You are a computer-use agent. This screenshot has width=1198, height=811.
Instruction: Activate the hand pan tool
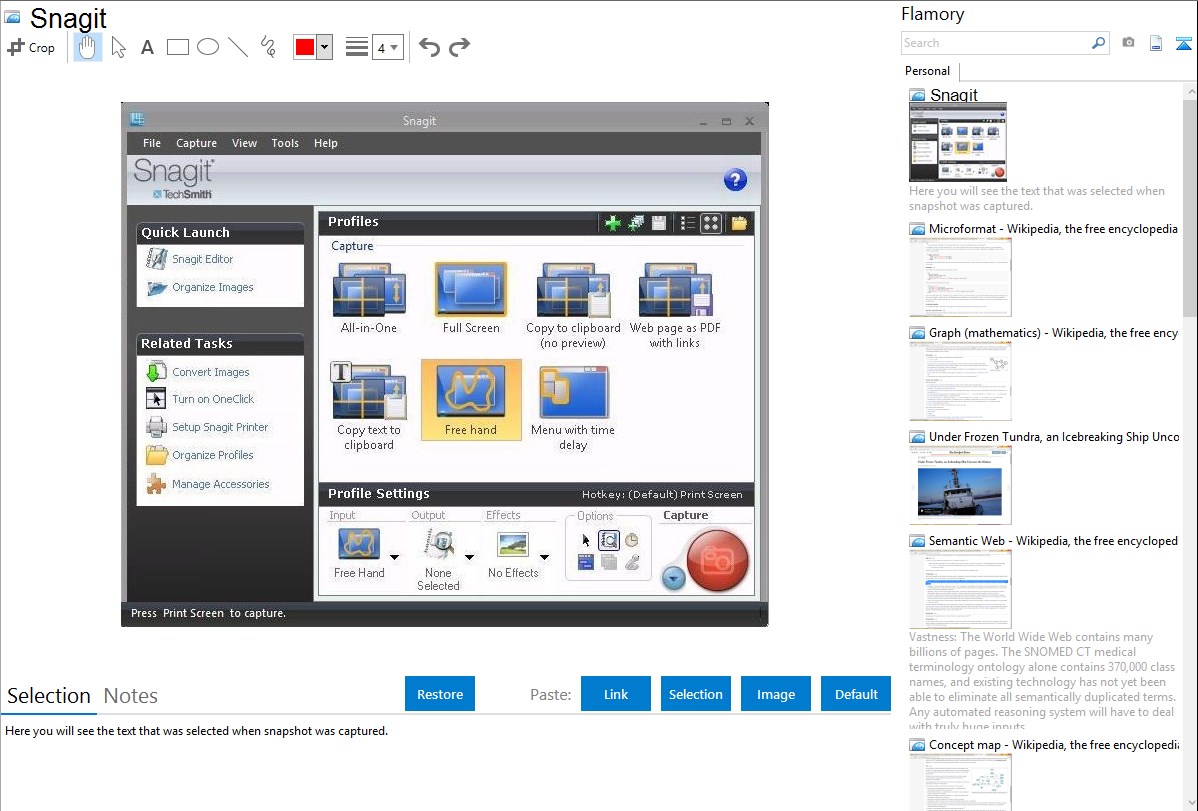[88, 47]
